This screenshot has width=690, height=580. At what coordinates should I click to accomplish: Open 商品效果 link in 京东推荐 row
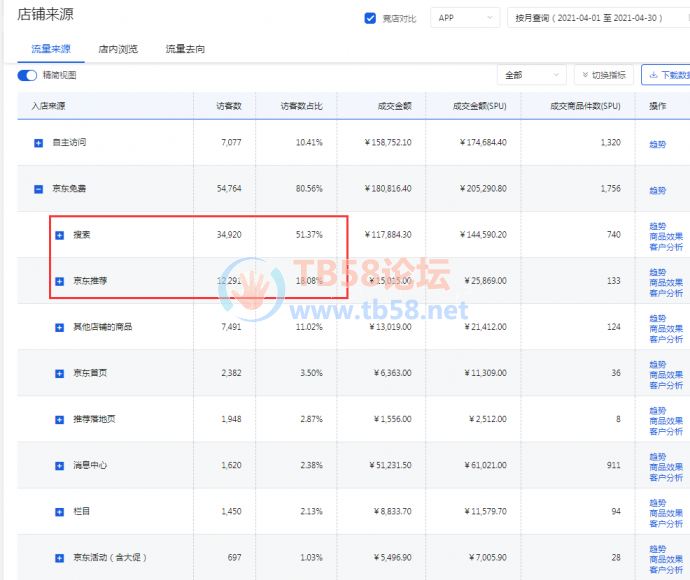(x=666, y=283)
